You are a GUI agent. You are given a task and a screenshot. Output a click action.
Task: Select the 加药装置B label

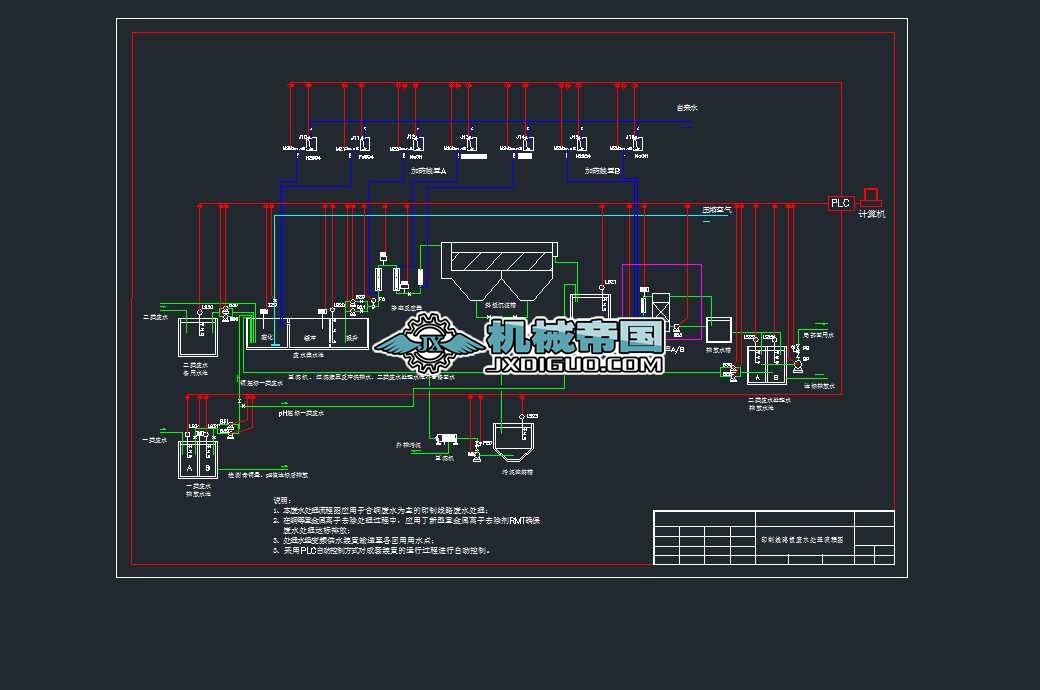click(602, 171)
